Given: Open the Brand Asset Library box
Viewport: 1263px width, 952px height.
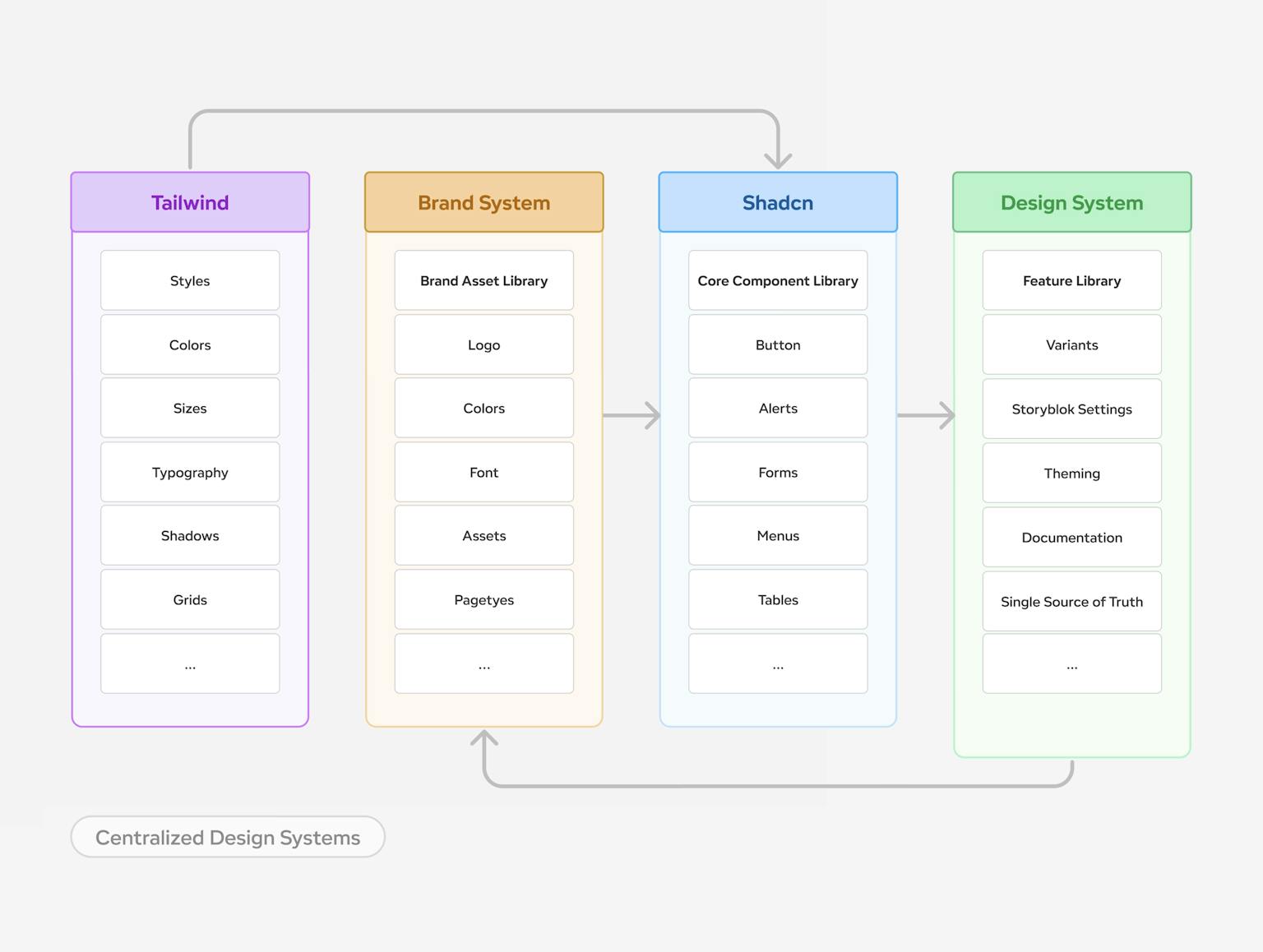Looking at the screenshot, I should coord(483,280).
